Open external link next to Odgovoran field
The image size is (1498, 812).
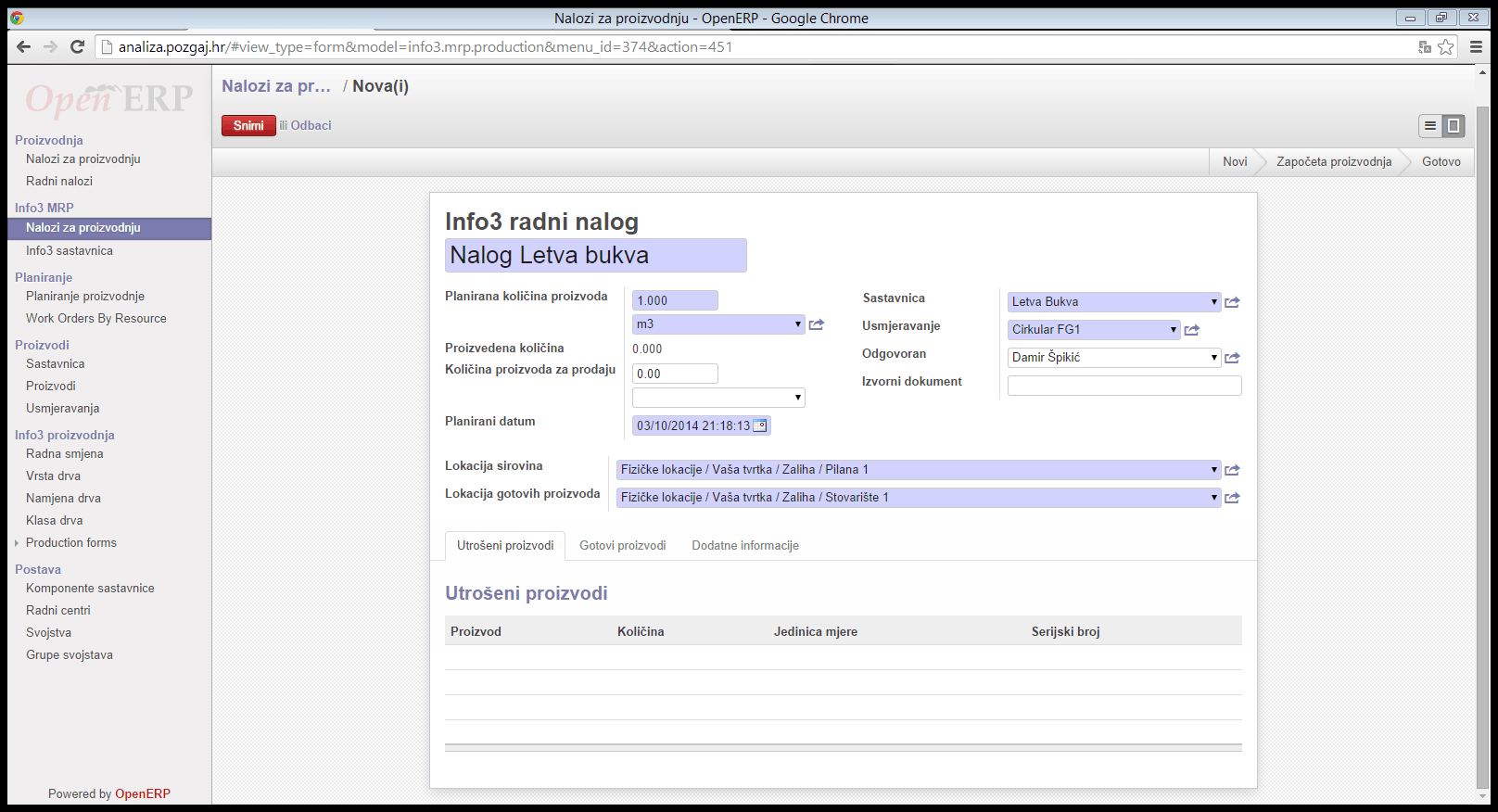point(1232,358)
